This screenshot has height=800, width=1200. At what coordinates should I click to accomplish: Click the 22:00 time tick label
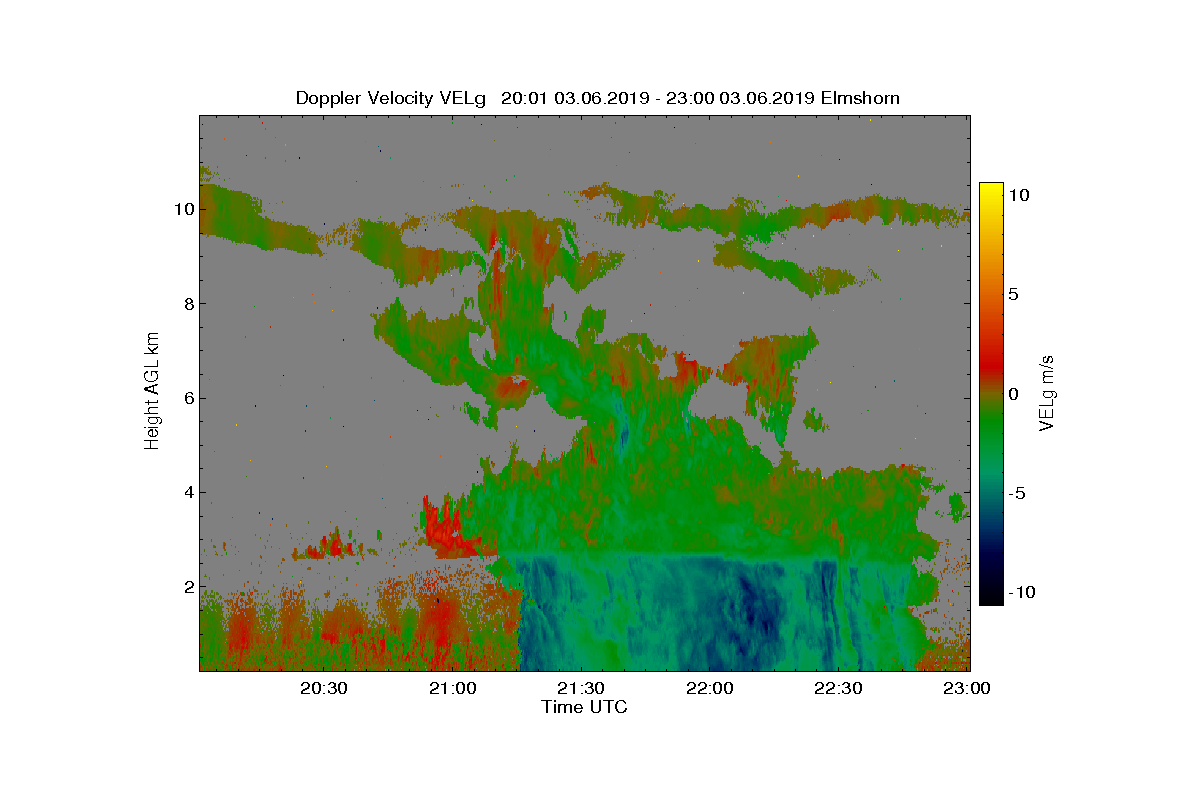pyautogui.click(x=712, y=688)
